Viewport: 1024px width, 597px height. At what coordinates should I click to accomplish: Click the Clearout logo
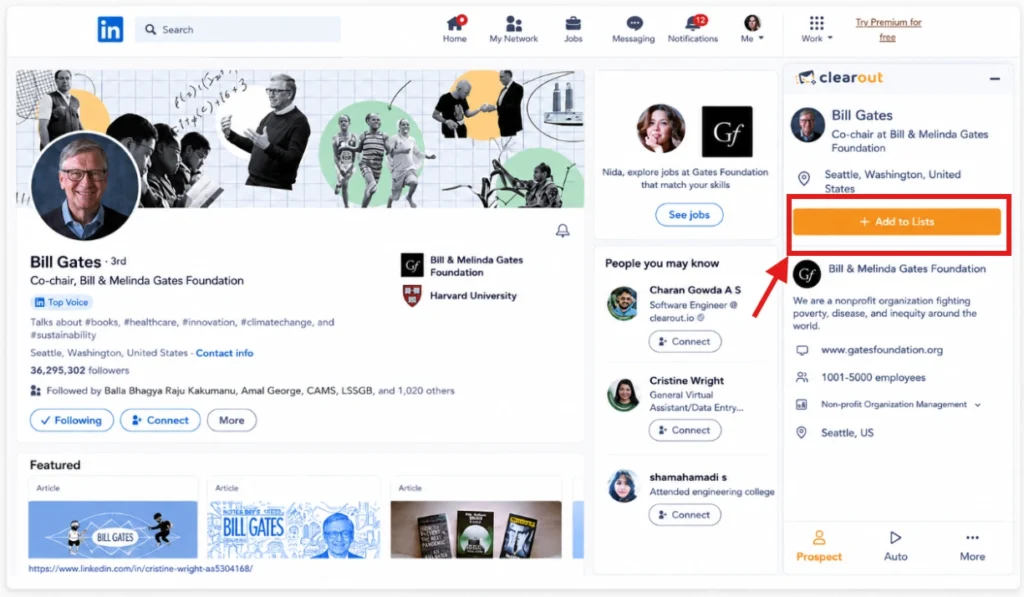click(x=840, y=78)
